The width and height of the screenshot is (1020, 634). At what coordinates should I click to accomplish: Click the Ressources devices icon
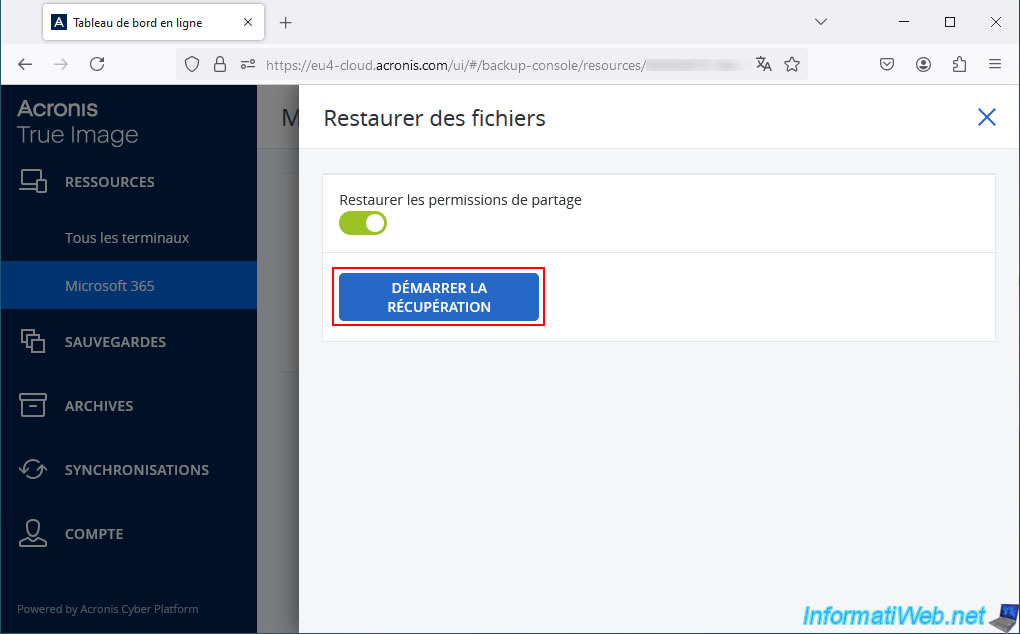pos(33,181)
